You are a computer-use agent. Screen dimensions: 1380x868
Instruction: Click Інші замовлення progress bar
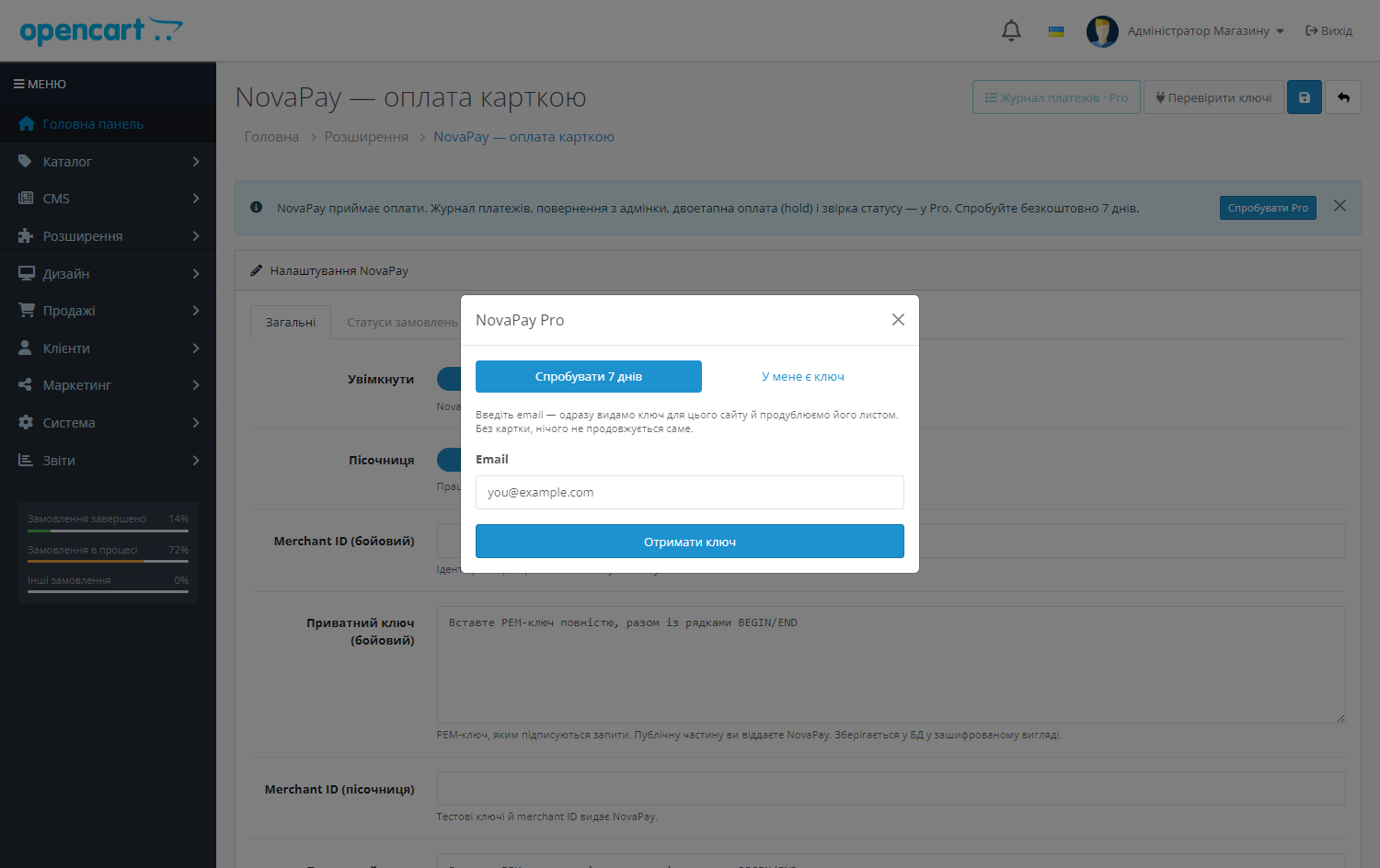point(108,591)
